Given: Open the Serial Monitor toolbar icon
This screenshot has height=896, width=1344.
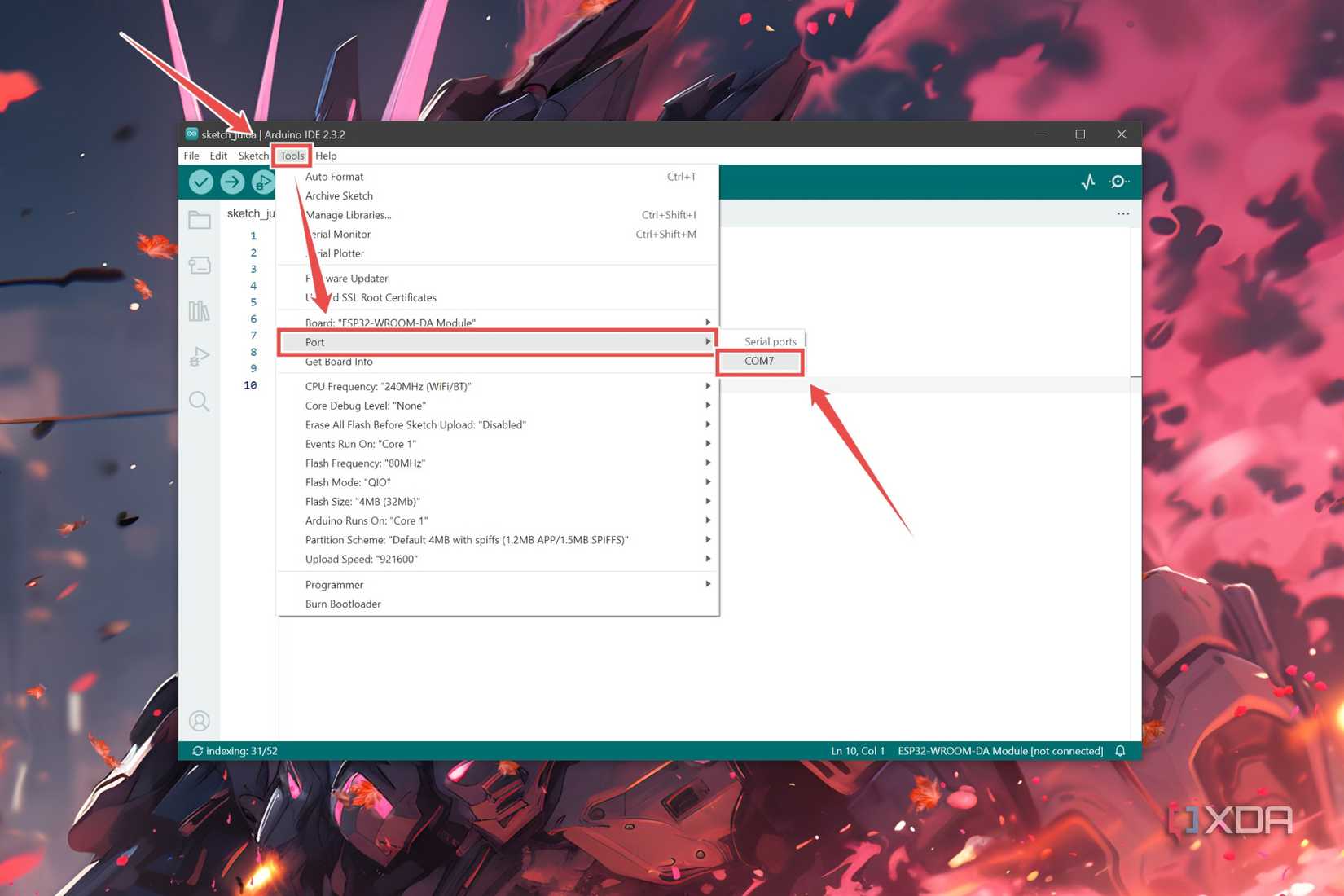Looking at the screenshot, I should click(1119, 182).
